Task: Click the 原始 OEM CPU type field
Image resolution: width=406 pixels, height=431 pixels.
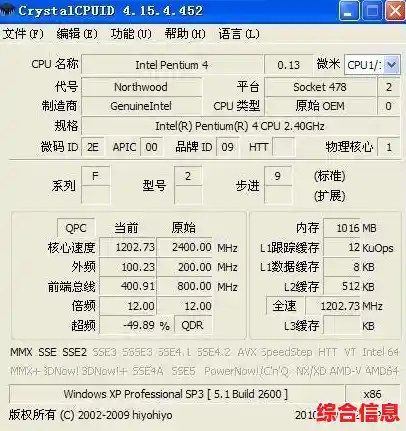Action: click(x=320, y=106)
